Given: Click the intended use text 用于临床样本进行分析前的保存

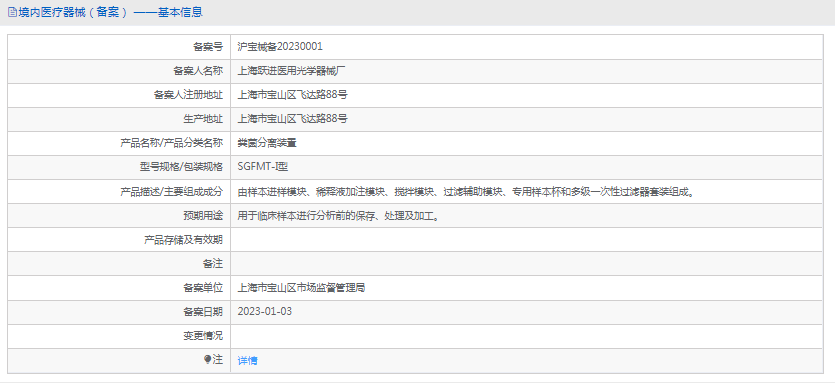Looking at the screenshot, I should (x=338, y=216).
